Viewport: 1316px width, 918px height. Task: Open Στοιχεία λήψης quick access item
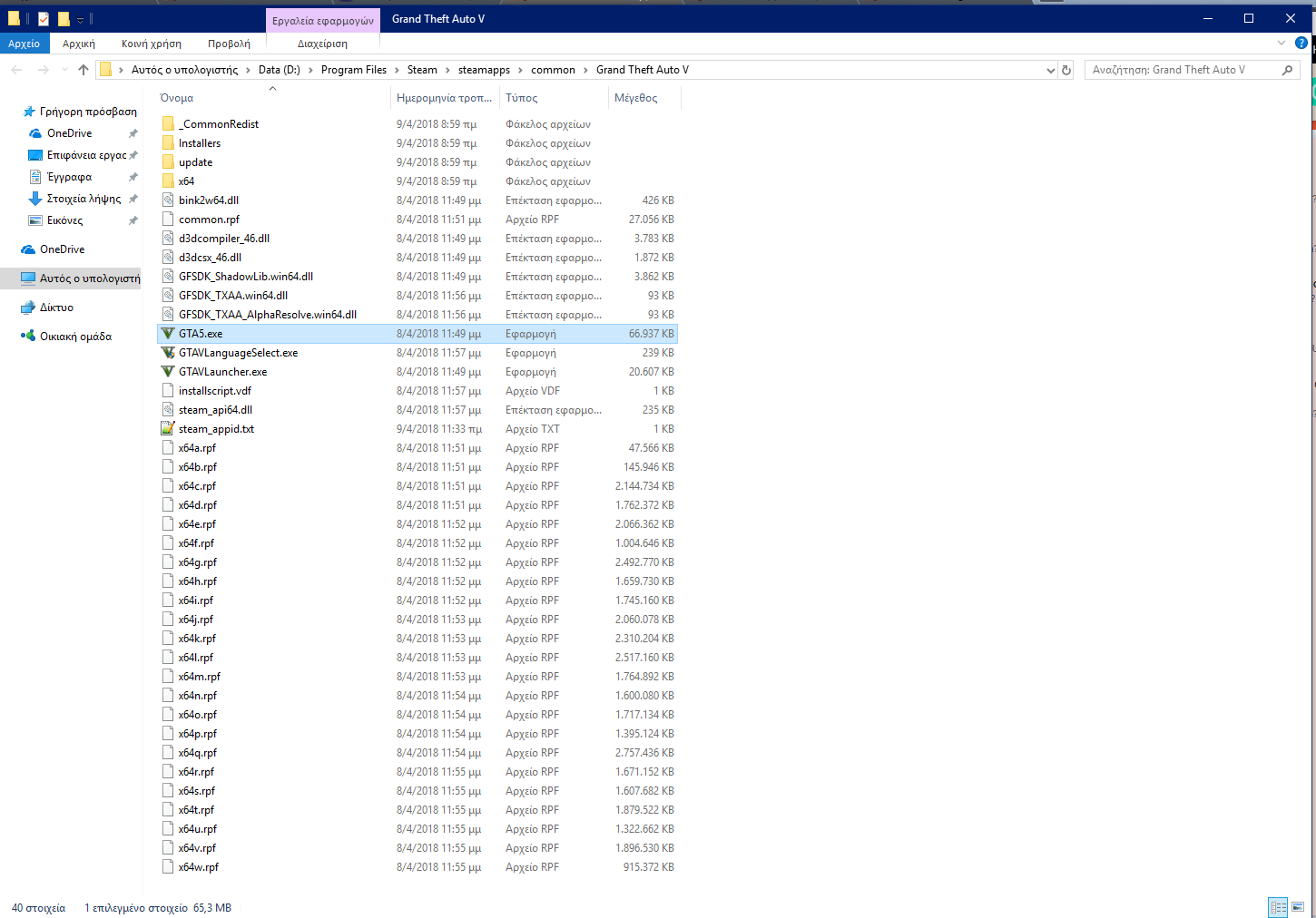pyautogui.click(x=74, y=199)
